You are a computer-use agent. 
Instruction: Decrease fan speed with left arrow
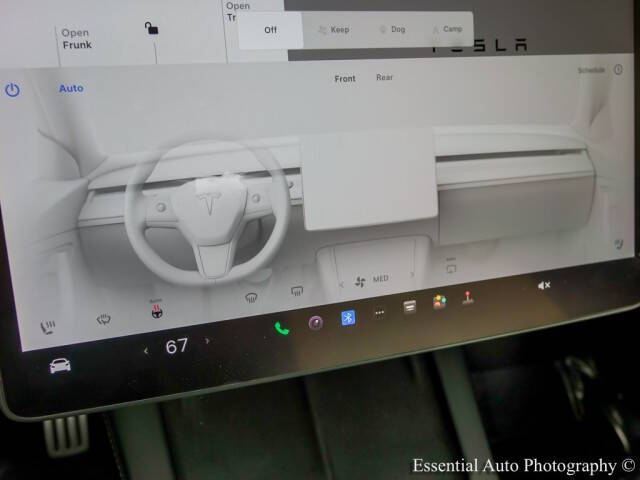(x=341, y=284)
